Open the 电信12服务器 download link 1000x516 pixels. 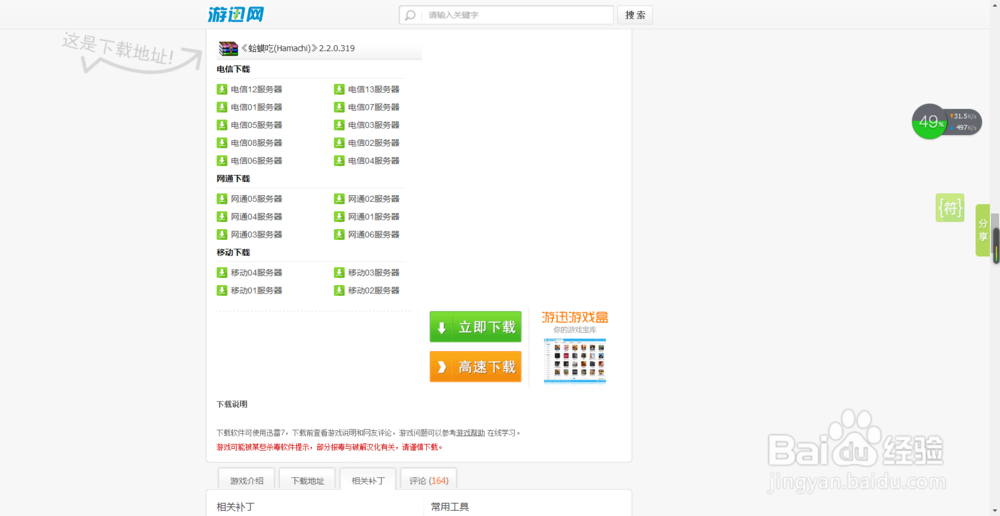(256, 89)
